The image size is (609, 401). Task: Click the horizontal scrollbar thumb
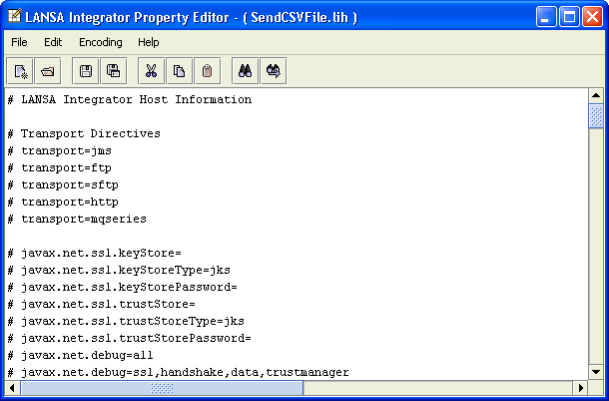pyautogui.click(x=162, y=387)
